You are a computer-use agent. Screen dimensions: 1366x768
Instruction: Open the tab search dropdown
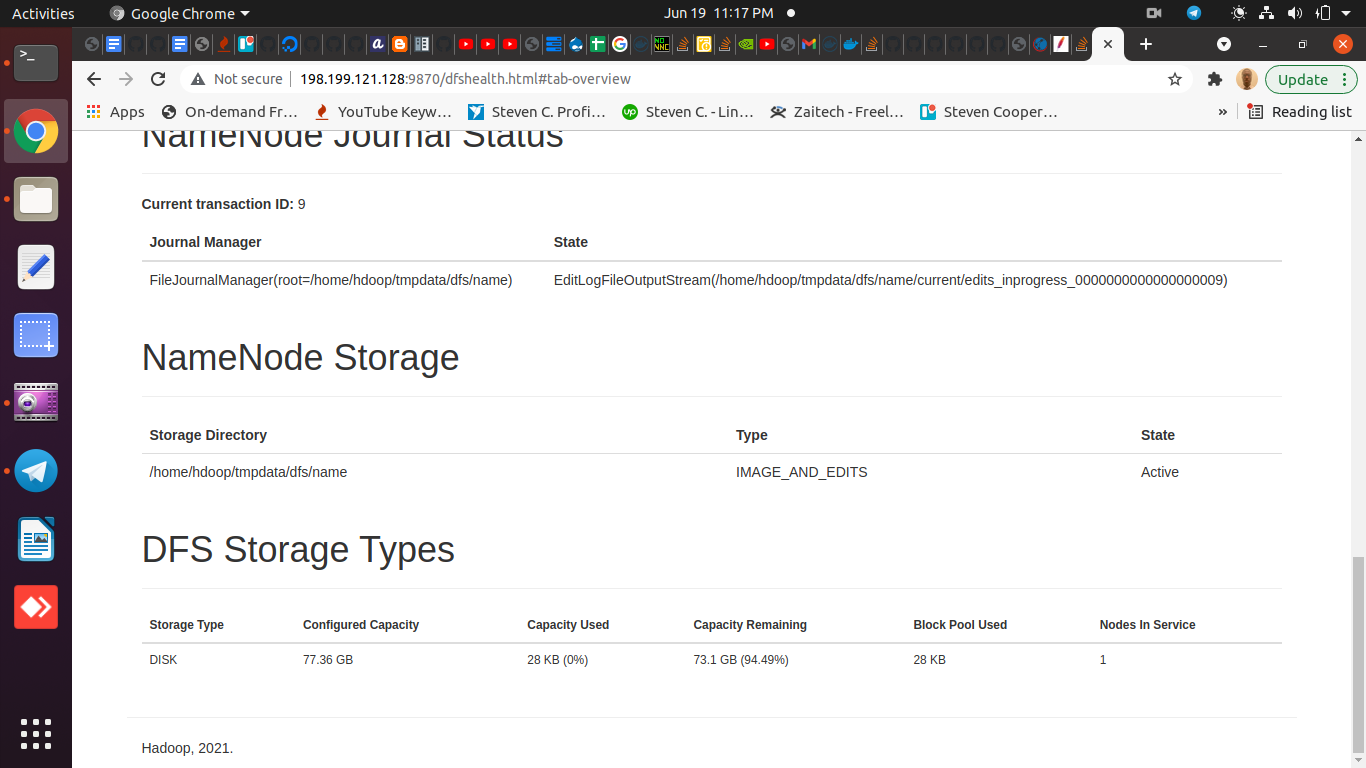pos(1223,44)
